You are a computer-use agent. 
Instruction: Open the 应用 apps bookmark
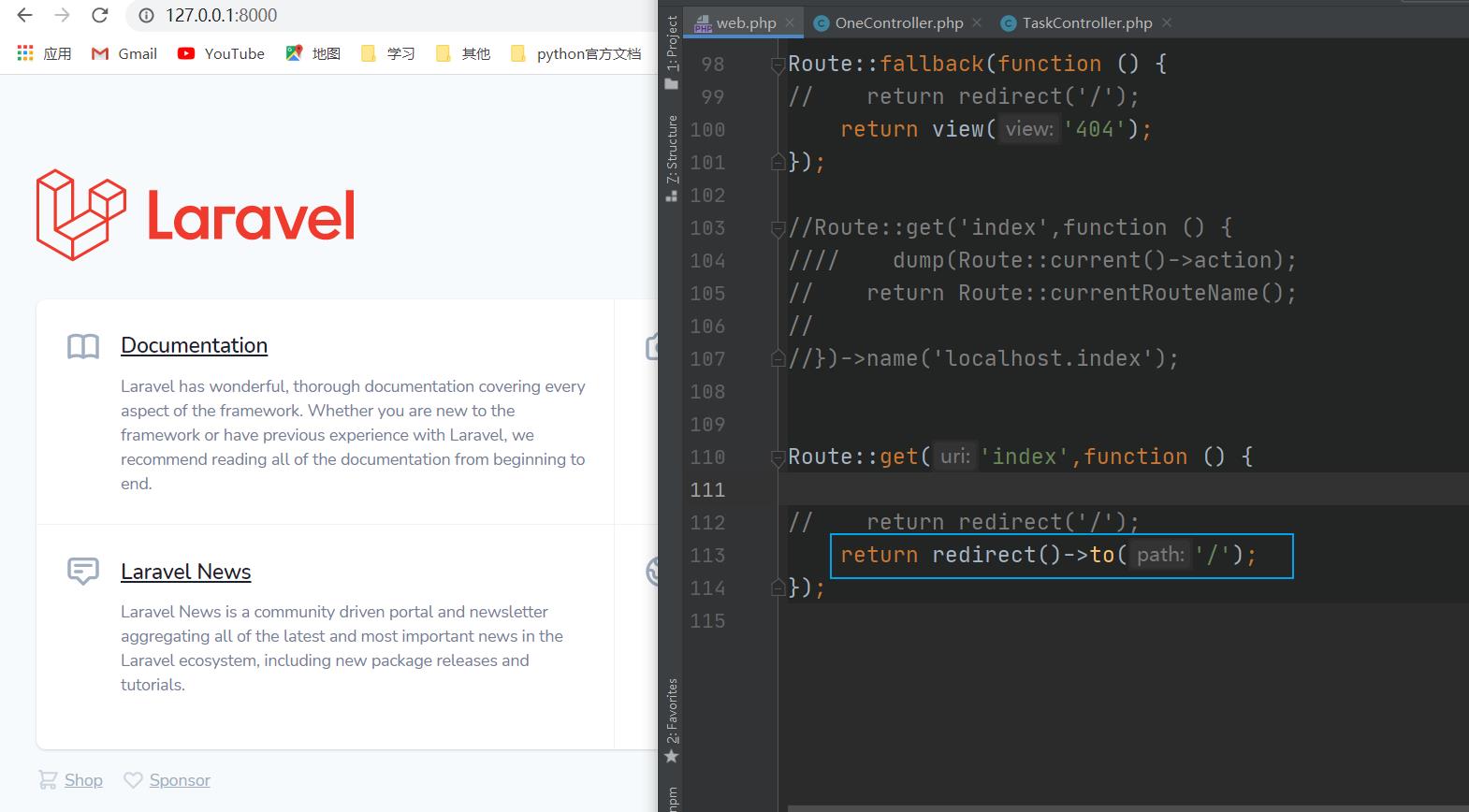pos(45,53)
